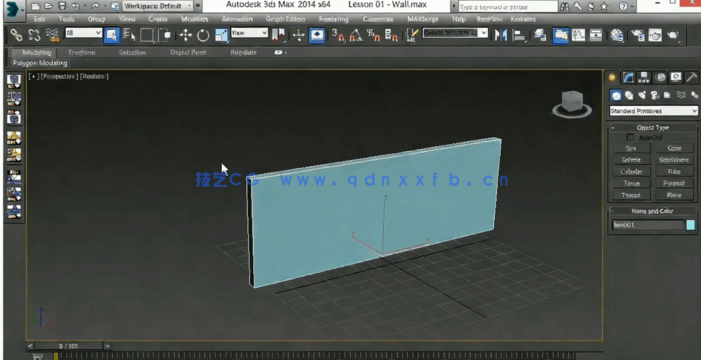Click the Sphere primitive button
Screen dimensions: 701x360
(x=631, y=160)
